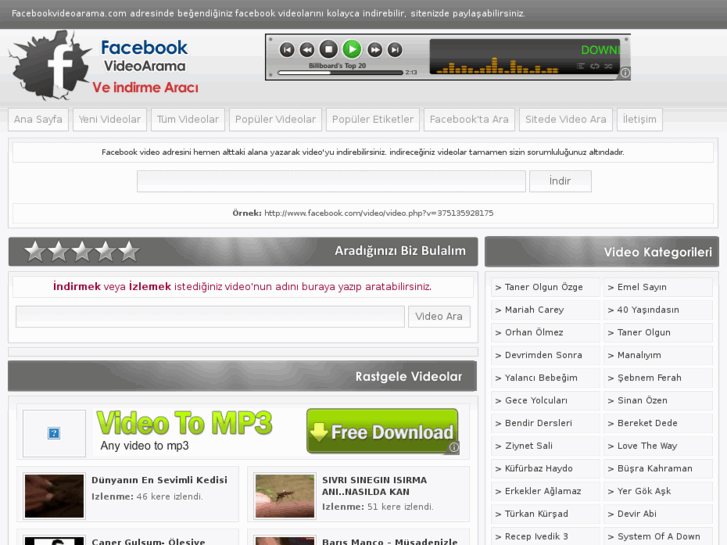Open the Küfürbaz Haydo category
The width and height of the screenshot is (727, 545).
pos(546,469)
